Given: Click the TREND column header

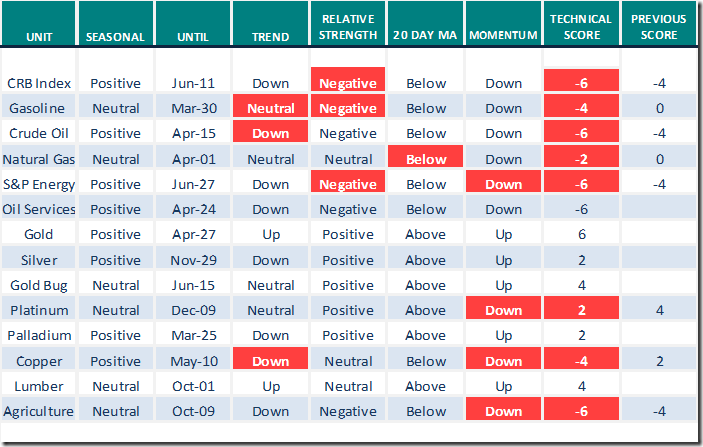Looking at the screenshot, I should pos(272,37).
